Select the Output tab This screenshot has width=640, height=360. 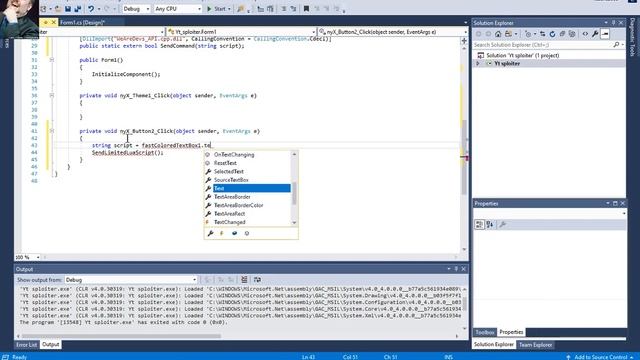click(51, 344)
